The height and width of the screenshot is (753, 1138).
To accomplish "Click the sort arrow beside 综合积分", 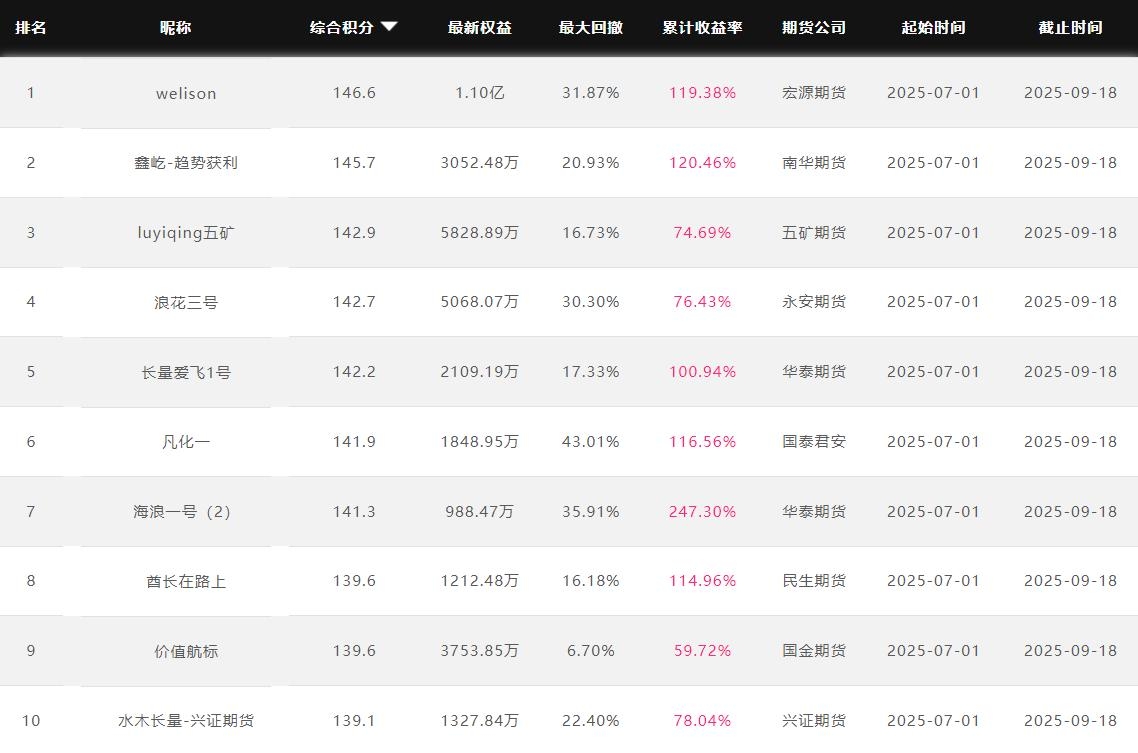I will (389, 27).
